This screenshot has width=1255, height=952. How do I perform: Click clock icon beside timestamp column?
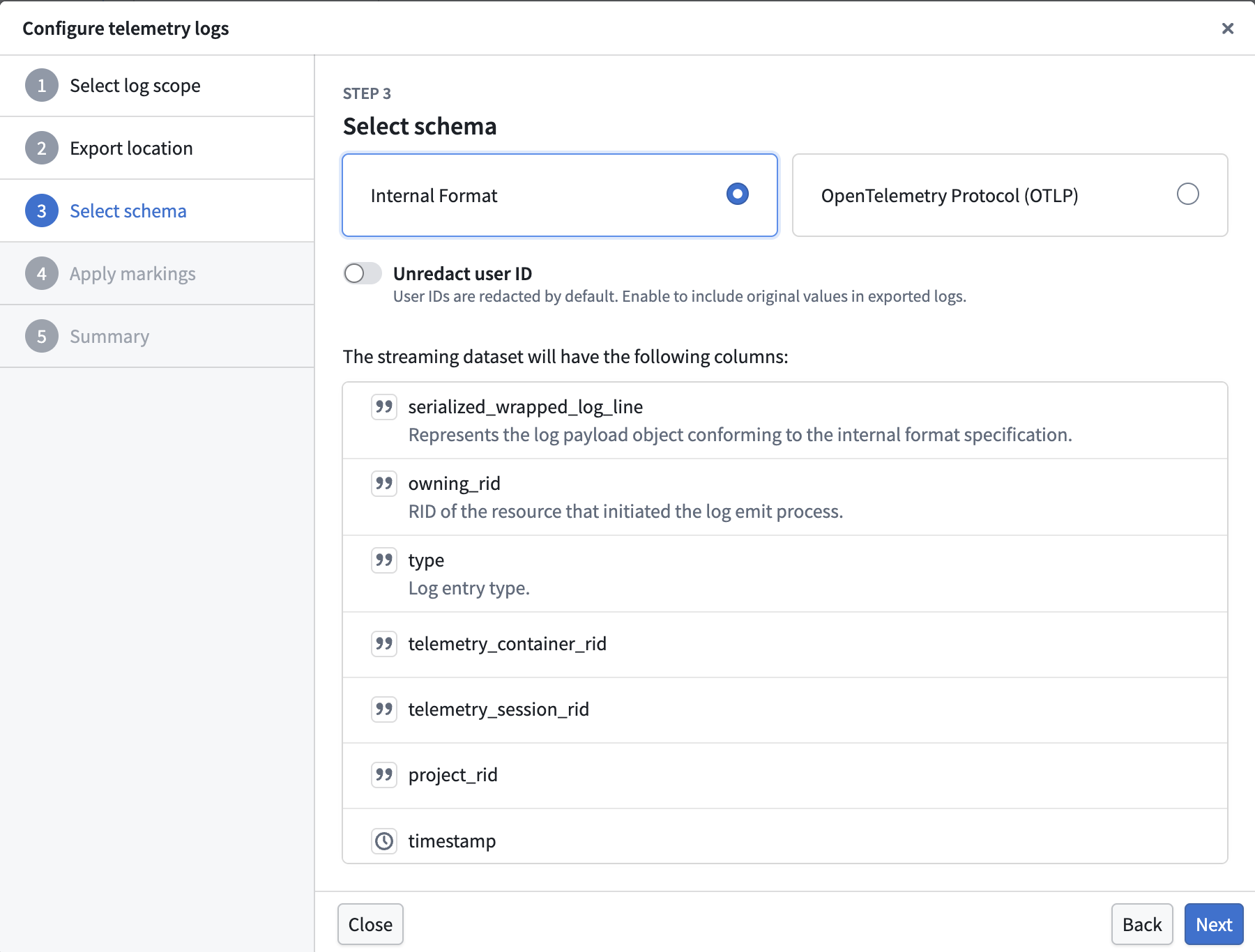point(384,841)
